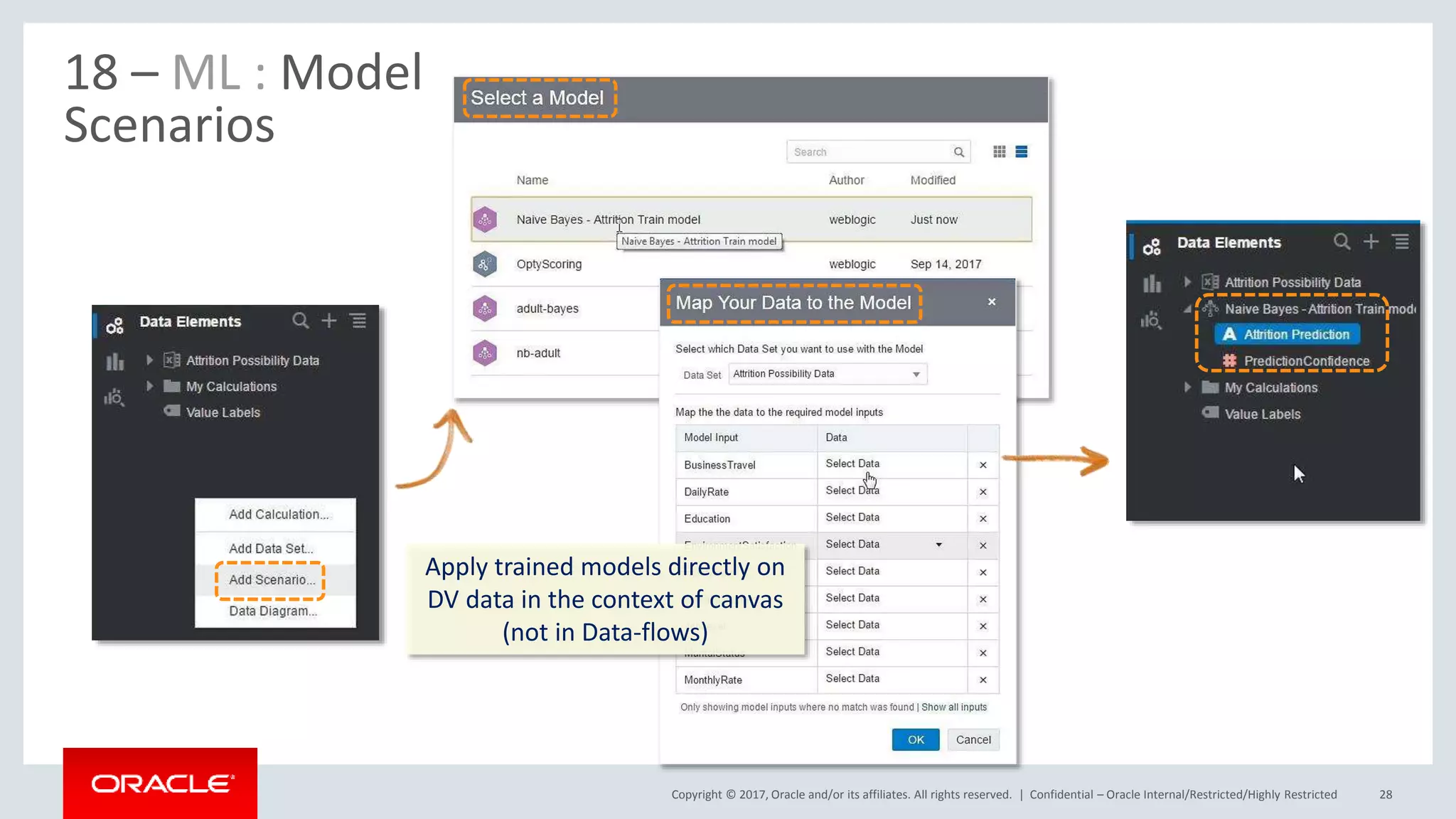
Task: Remove MonthlyRate mapping with X
Action: 983,680
